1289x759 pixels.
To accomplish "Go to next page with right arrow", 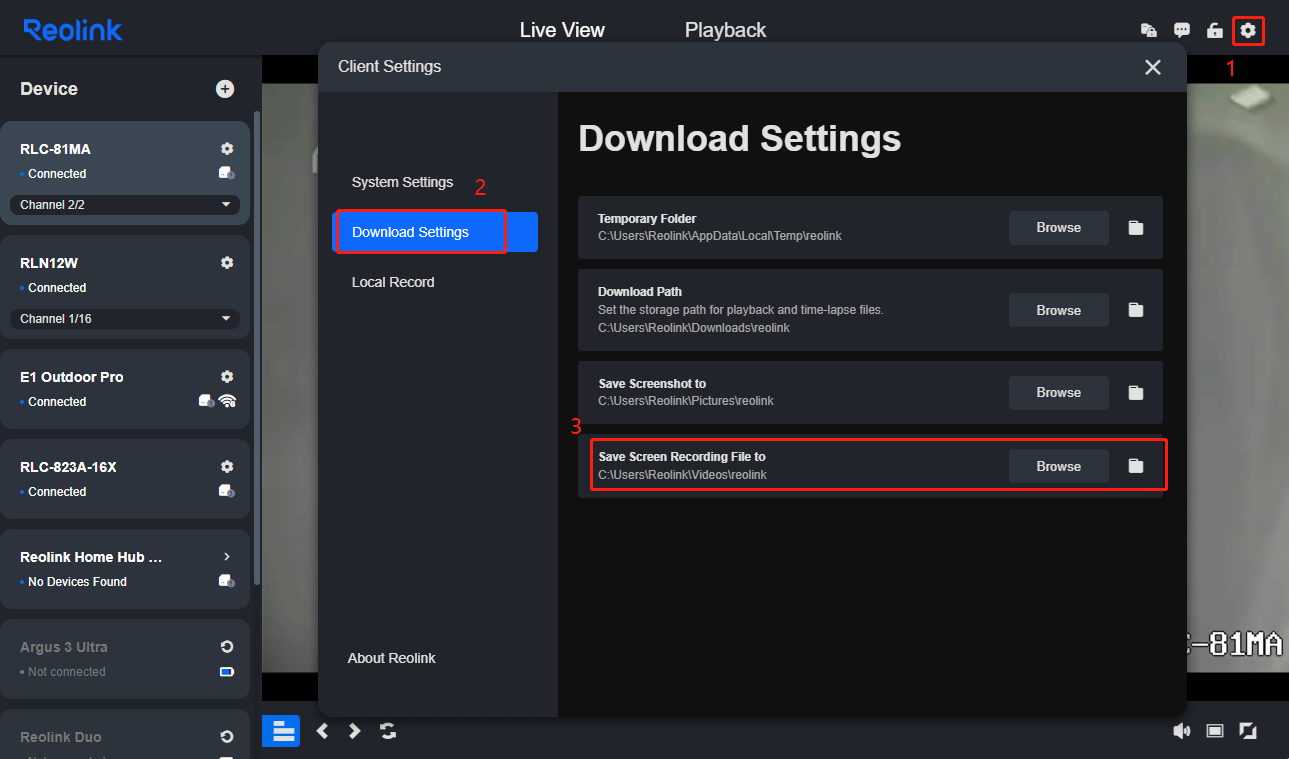I will coord(355,731).
